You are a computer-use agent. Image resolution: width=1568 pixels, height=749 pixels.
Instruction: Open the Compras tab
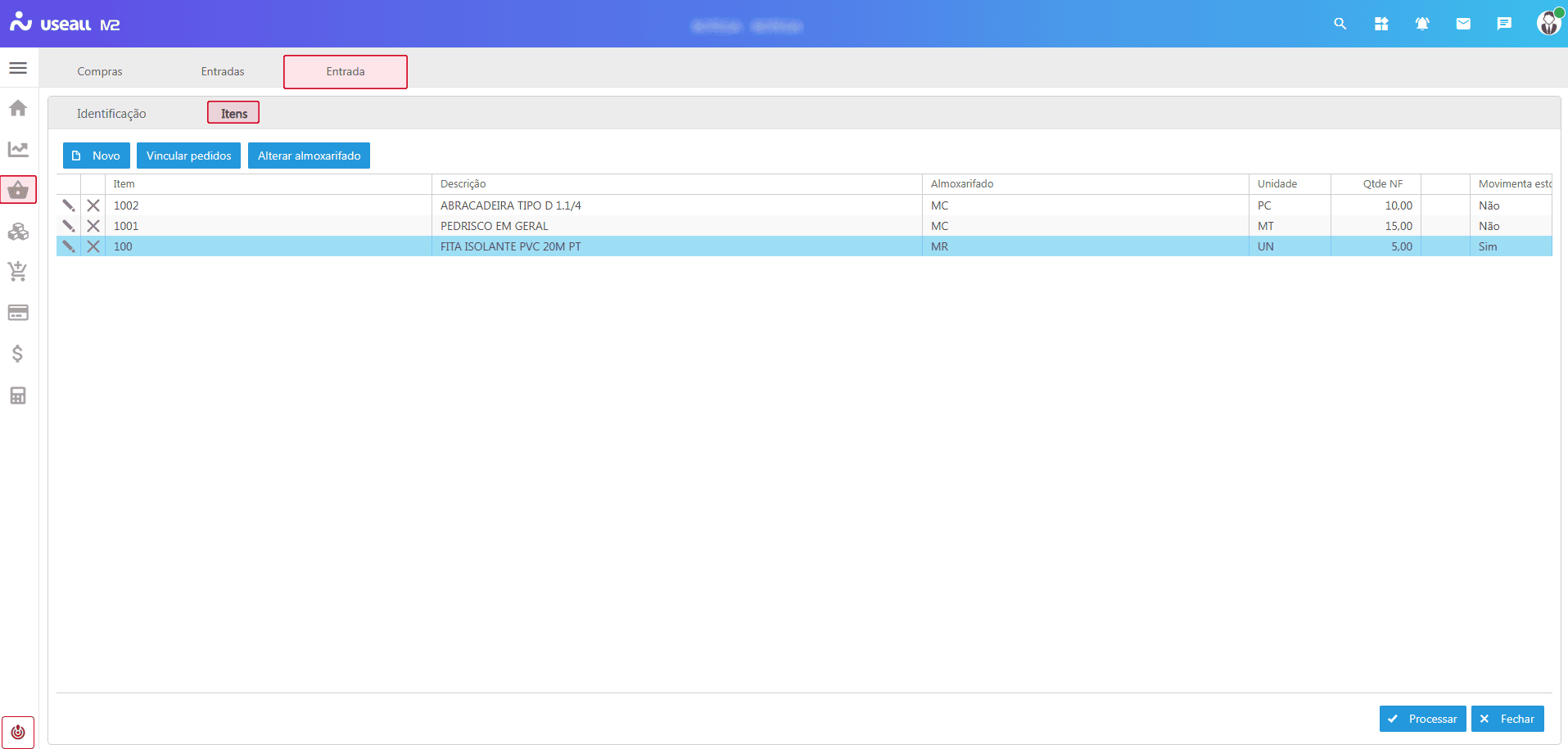pos(100,72)
